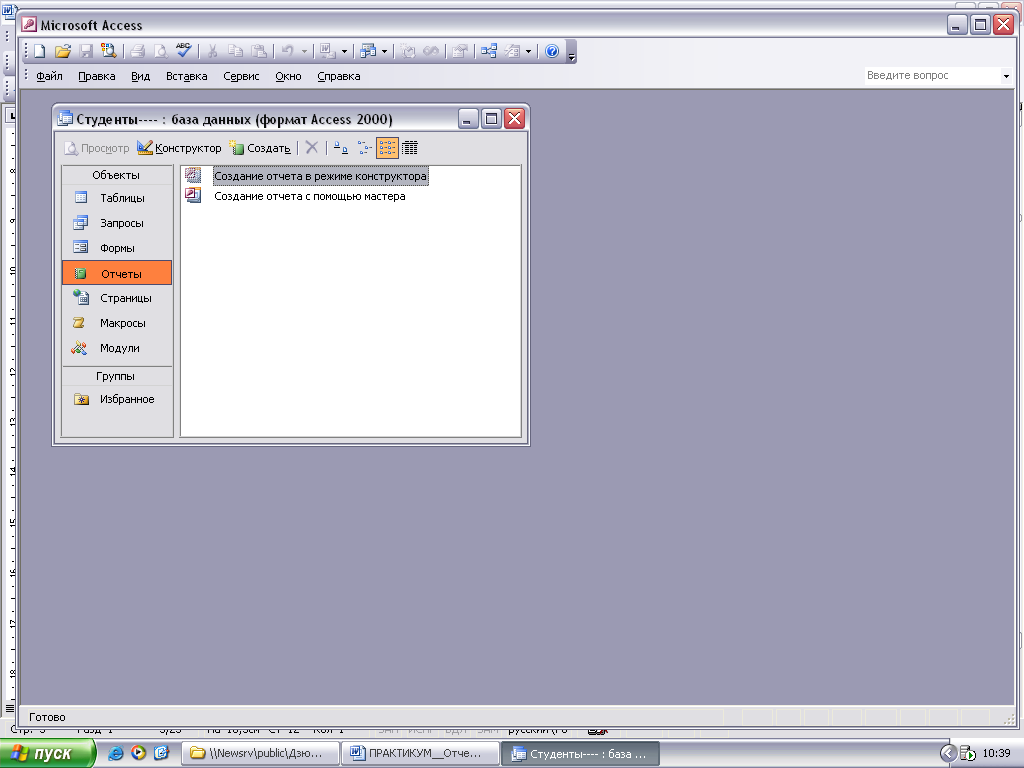
Task: Click the OfficeLinks Word icon
Action: (328, 51)
